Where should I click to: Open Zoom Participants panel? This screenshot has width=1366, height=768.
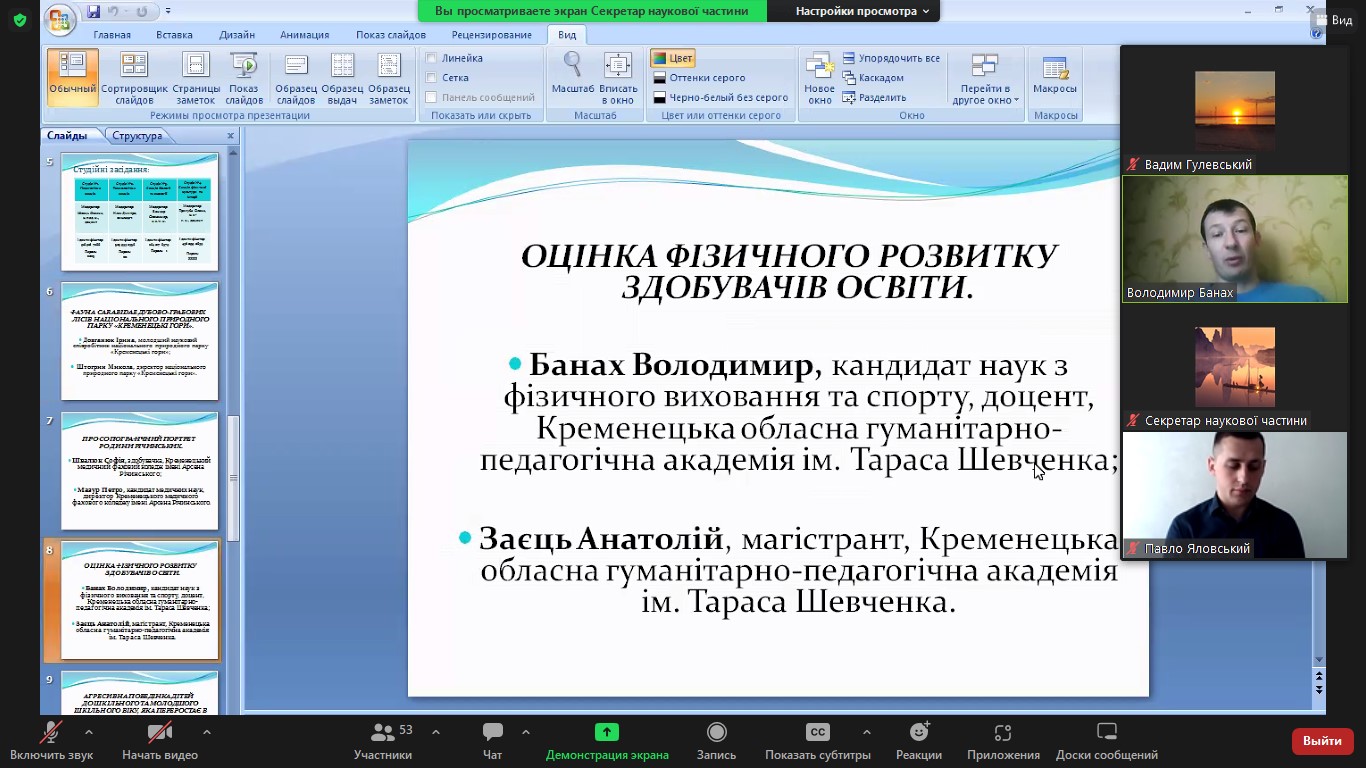click(383, 741)
